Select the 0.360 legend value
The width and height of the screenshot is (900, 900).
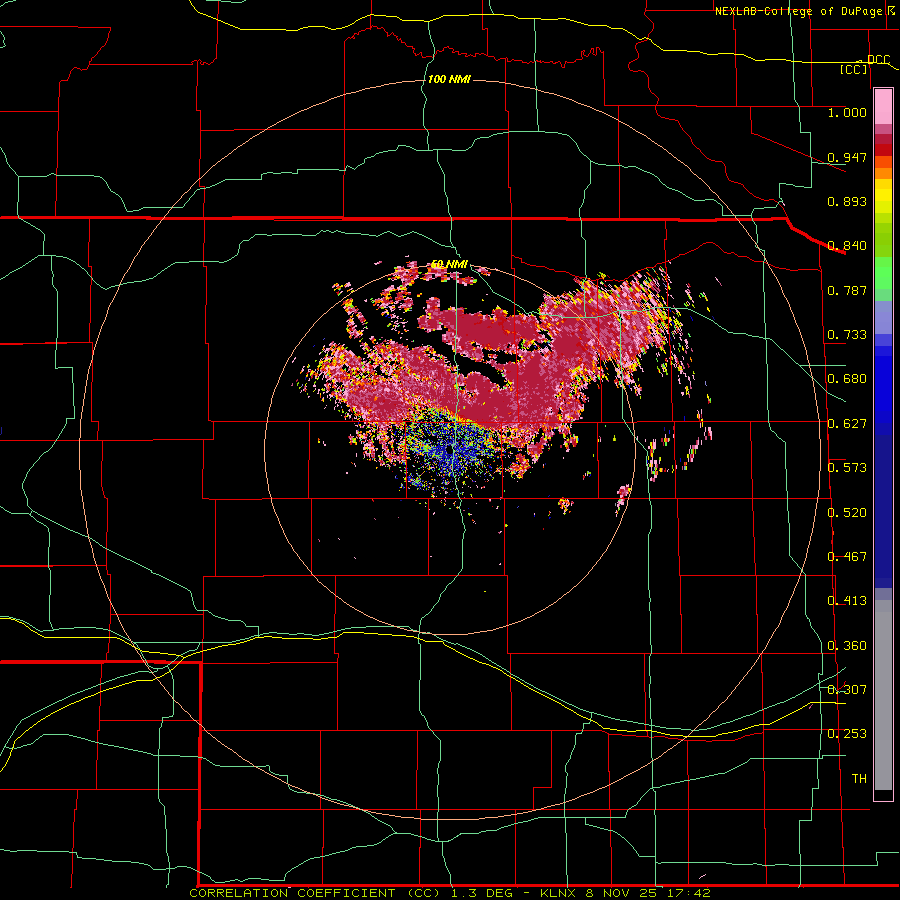point(847,646)
